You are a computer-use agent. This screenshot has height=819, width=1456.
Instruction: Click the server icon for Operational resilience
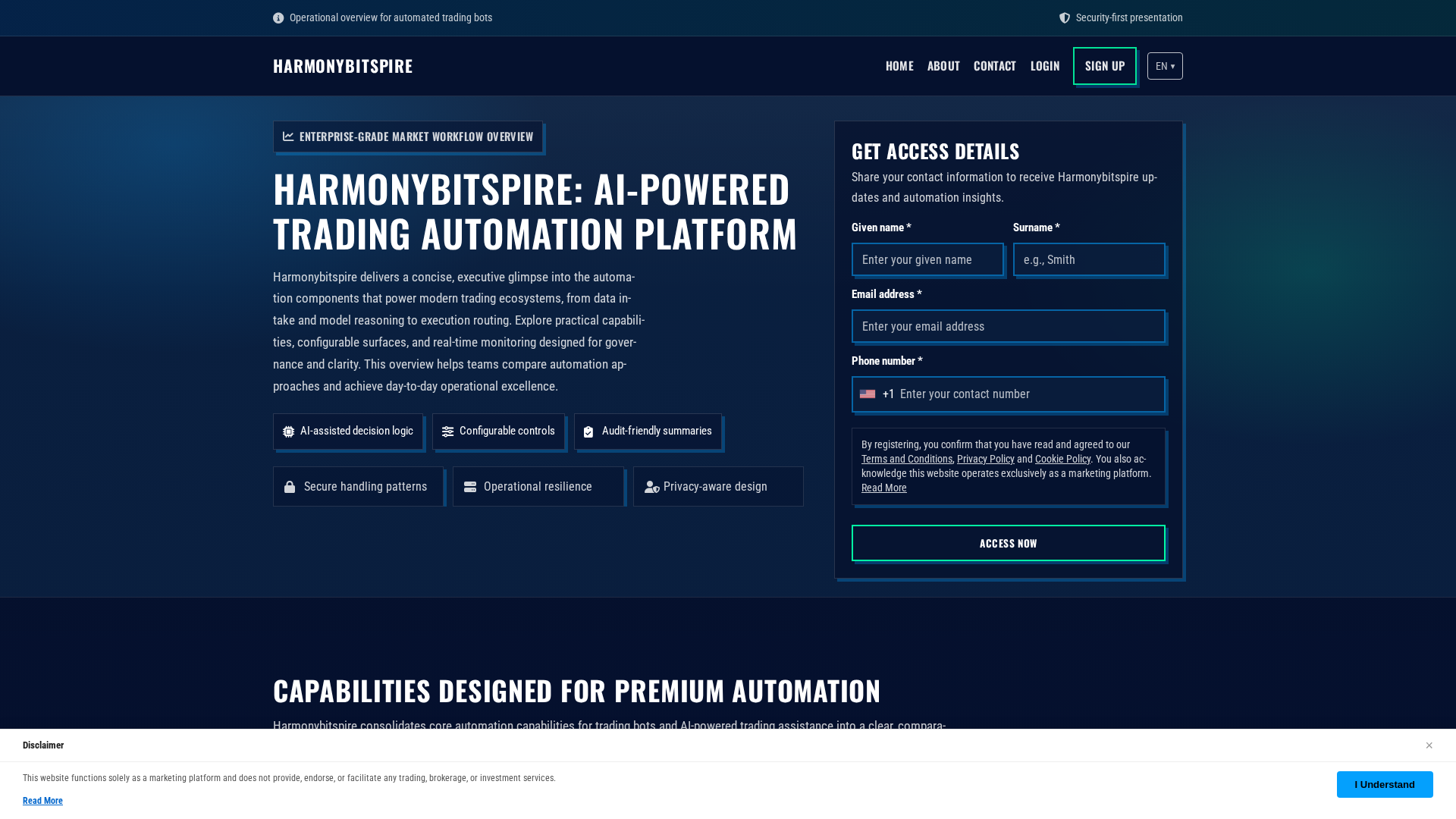tap(470, 487)
